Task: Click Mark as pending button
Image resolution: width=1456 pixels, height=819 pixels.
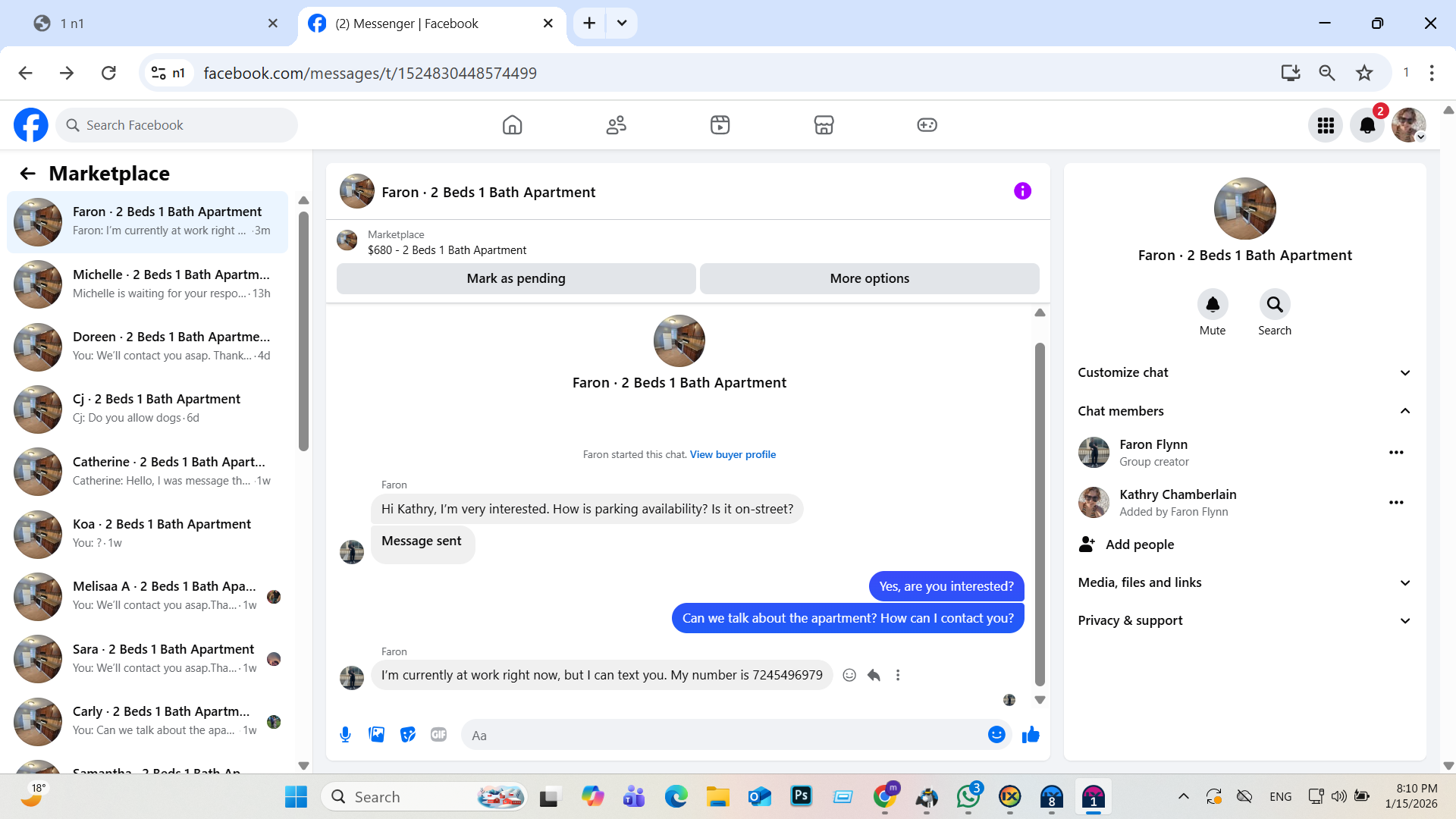Action: click(x=516, y=278)
